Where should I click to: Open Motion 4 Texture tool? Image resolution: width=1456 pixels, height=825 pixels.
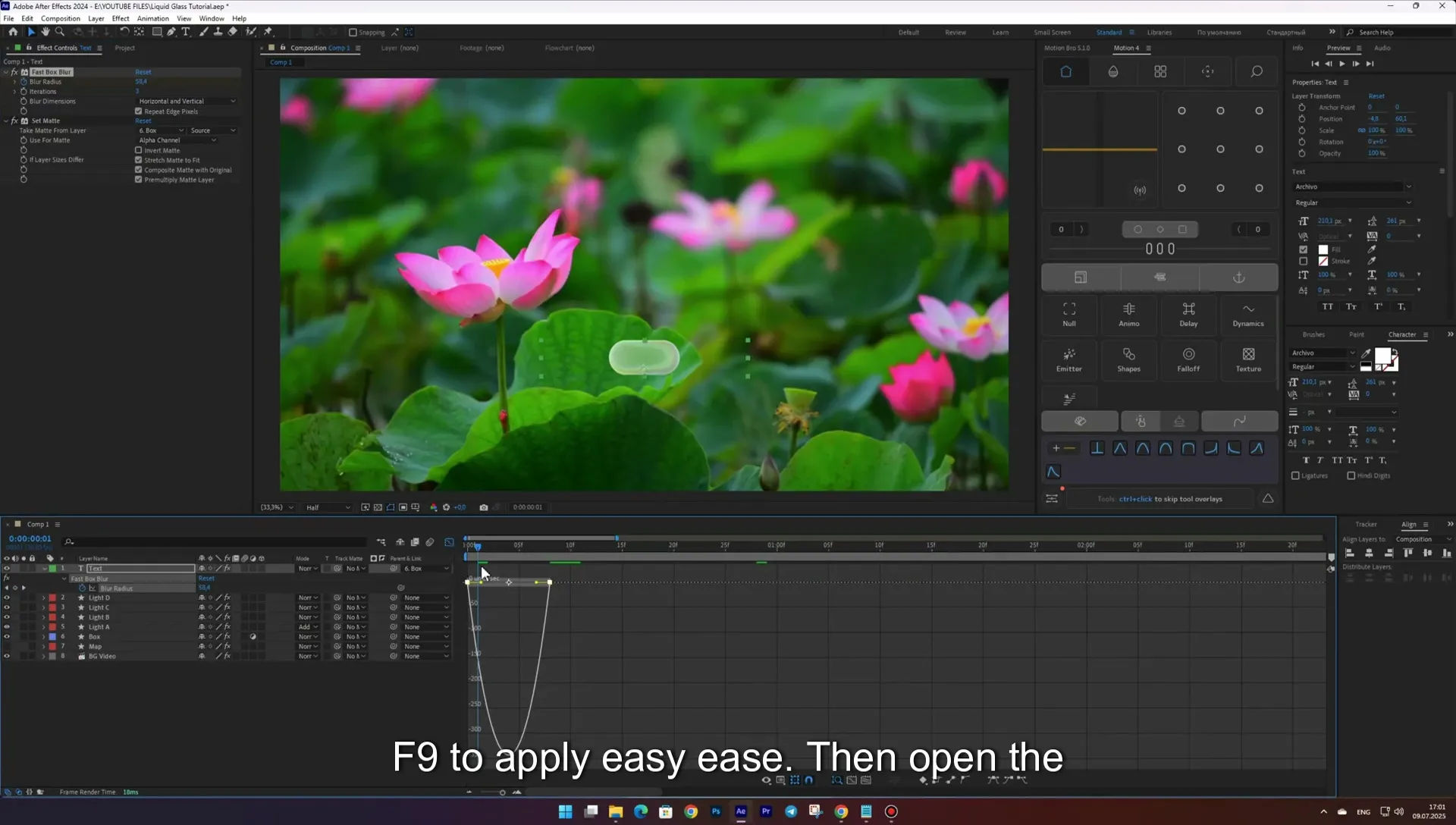click(x=1248, y=360)
